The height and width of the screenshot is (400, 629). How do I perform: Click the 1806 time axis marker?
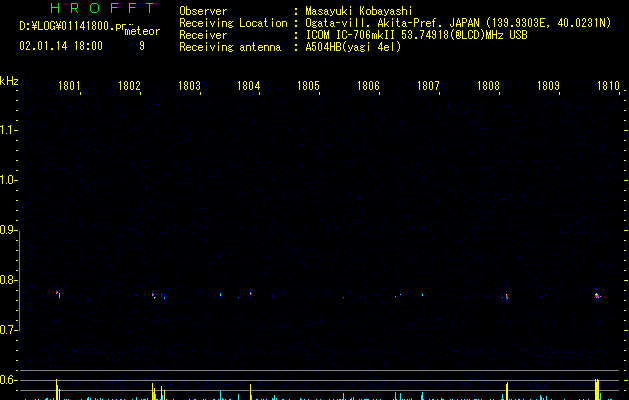(x=368, y=86)
